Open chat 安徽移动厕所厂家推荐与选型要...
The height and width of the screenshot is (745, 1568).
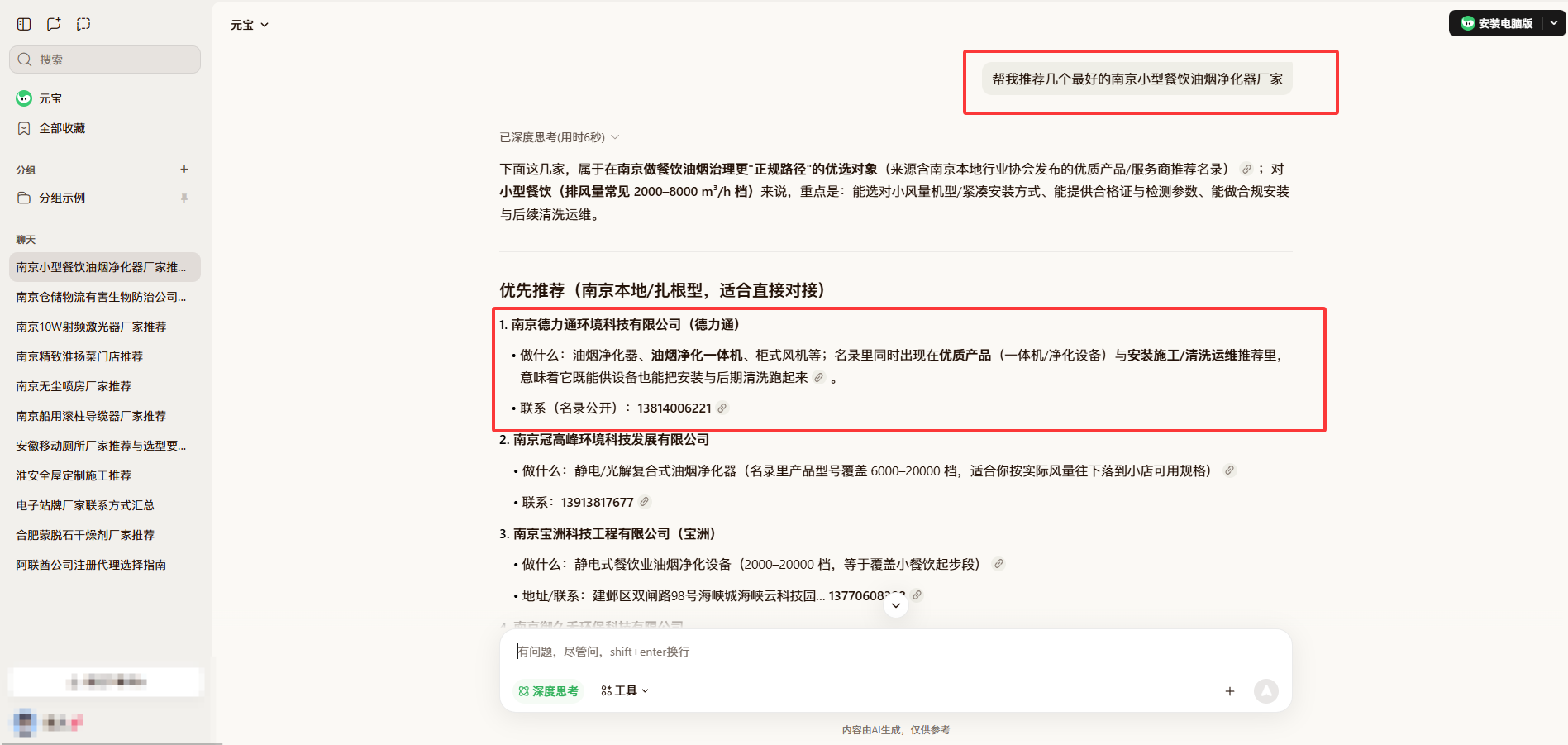pos(105,446)
